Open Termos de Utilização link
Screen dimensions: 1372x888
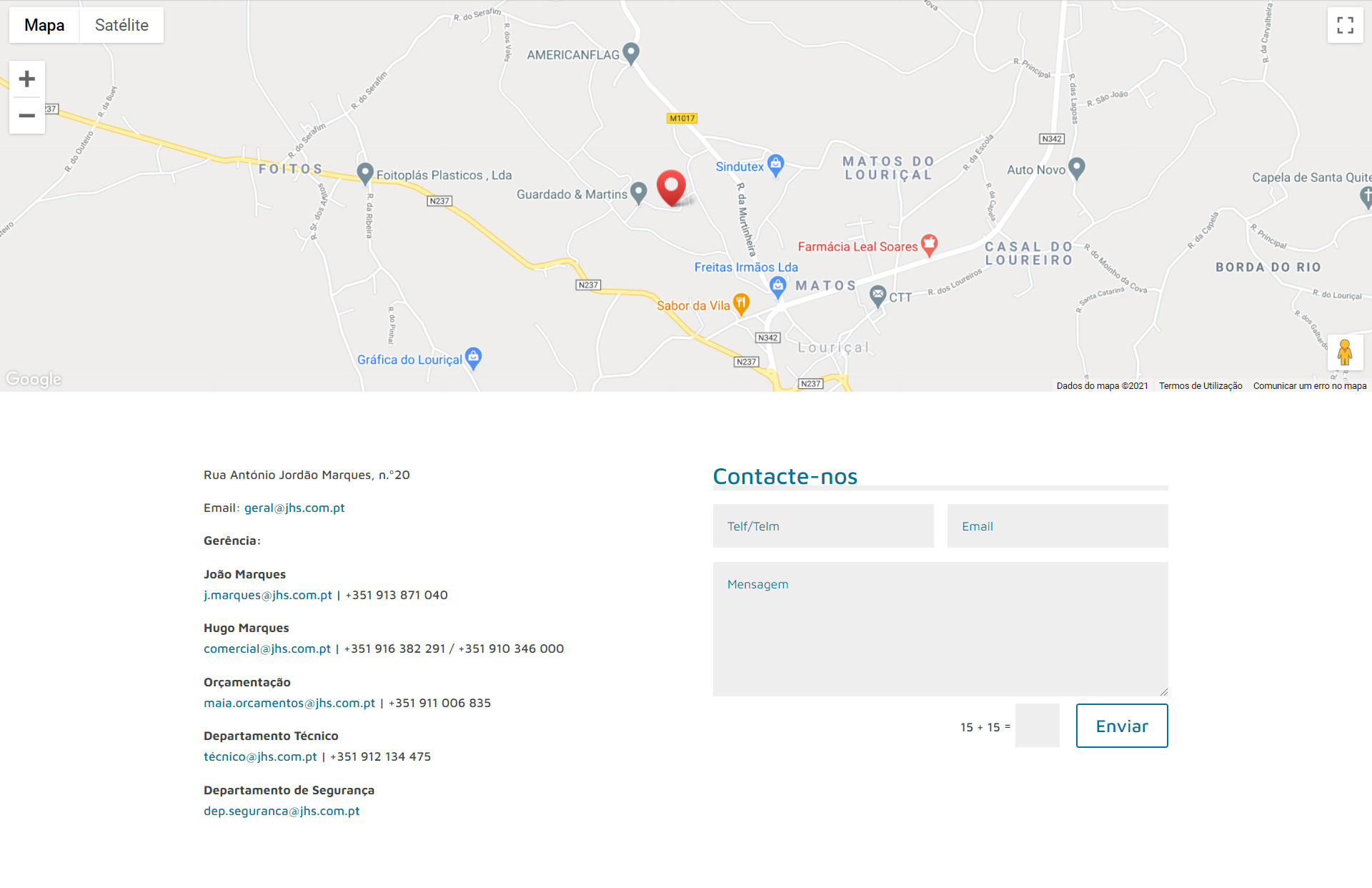[1200, 385]
